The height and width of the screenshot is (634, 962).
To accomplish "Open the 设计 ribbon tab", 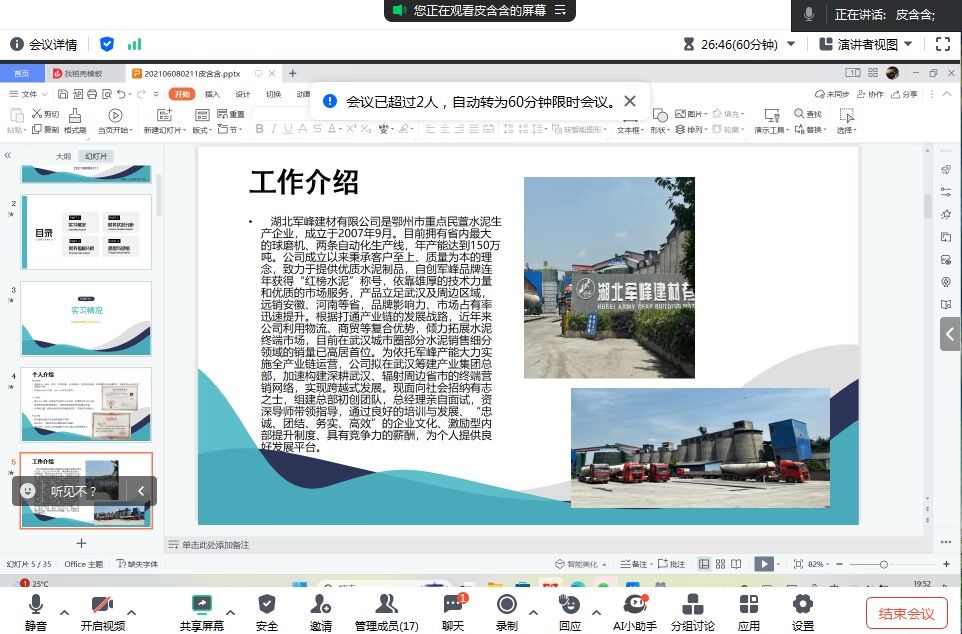I will point(243,94).
